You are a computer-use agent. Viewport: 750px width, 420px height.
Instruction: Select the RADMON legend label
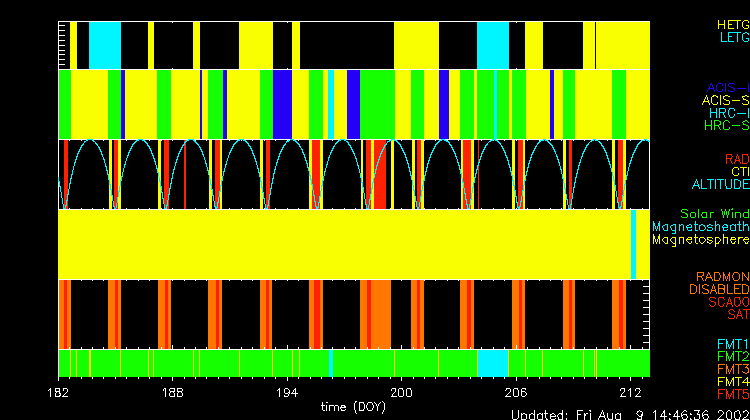pyautogui.click(x=723, y=277)
